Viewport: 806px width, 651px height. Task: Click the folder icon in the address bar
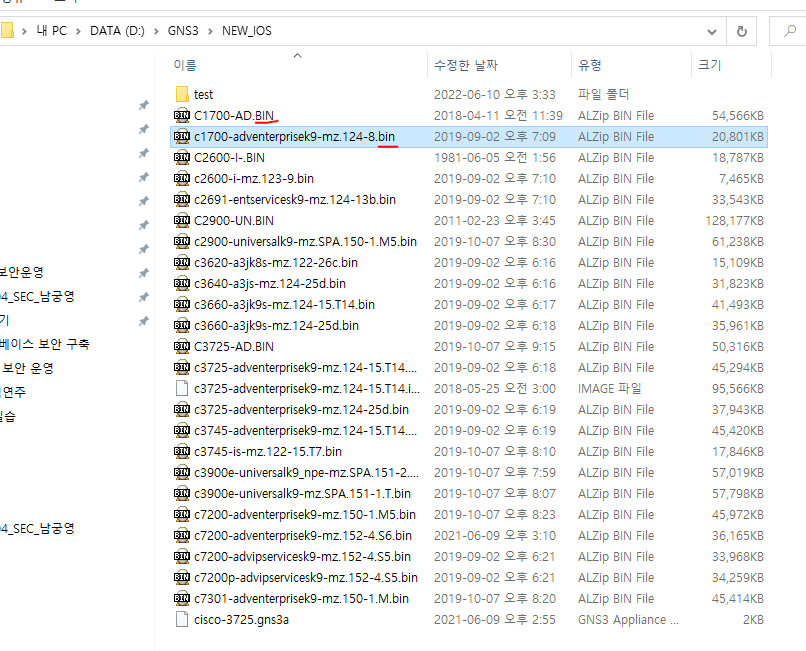(x=7, y=30)
